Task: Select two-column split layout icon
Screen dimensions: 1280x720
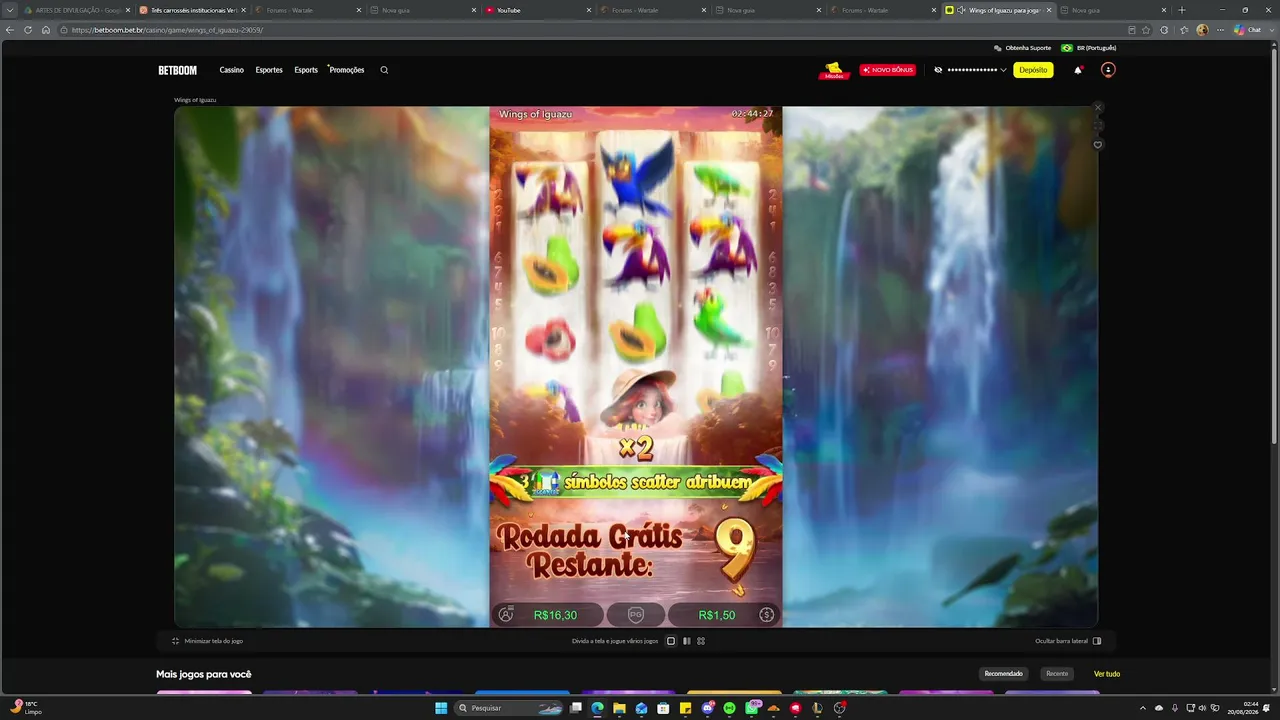Action: (x=686, y=641)
